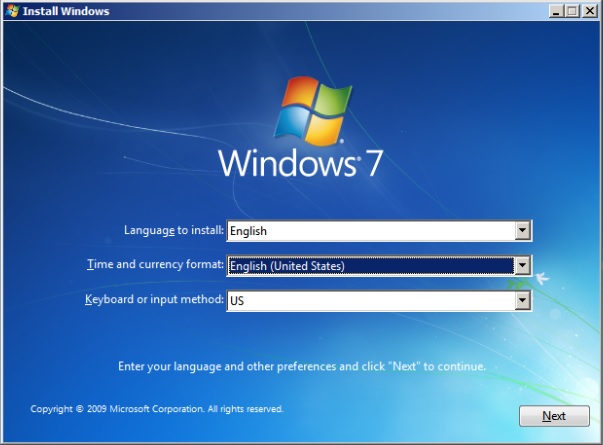
Task: Select the English language combo box field
Action: tap(370, 231)
